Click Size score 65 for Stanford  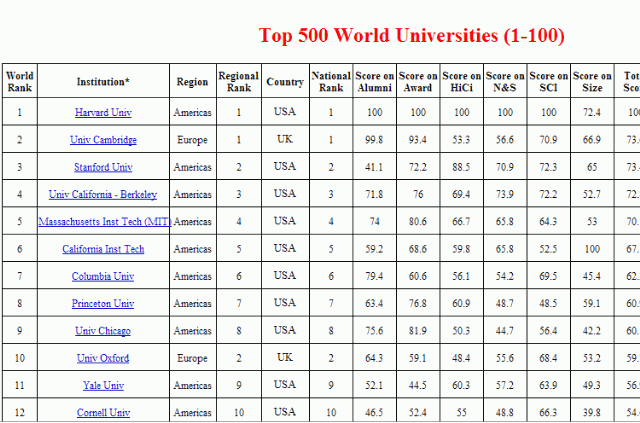point(592,167)
